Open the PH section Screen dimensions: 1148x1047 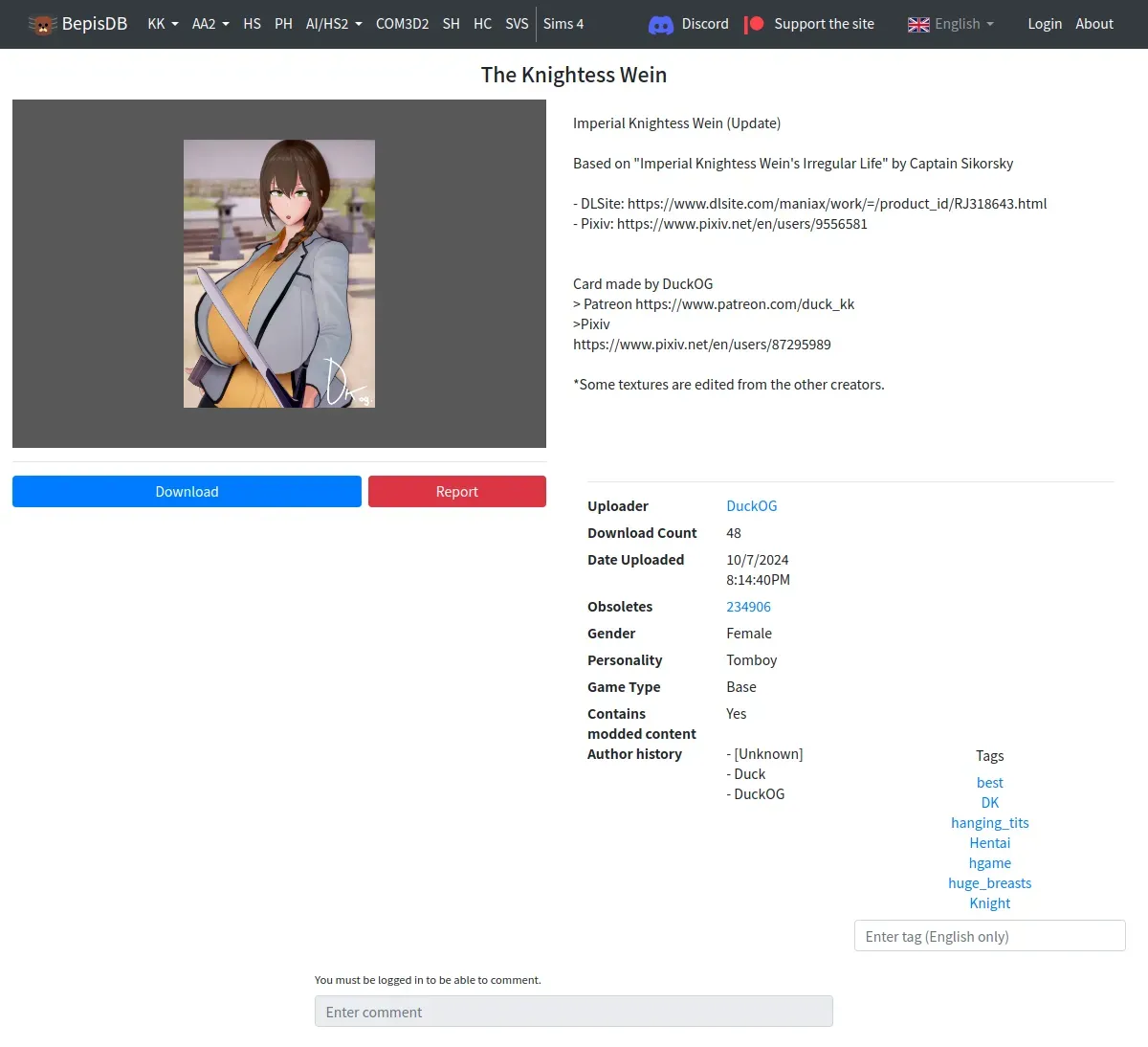(283, 24)
